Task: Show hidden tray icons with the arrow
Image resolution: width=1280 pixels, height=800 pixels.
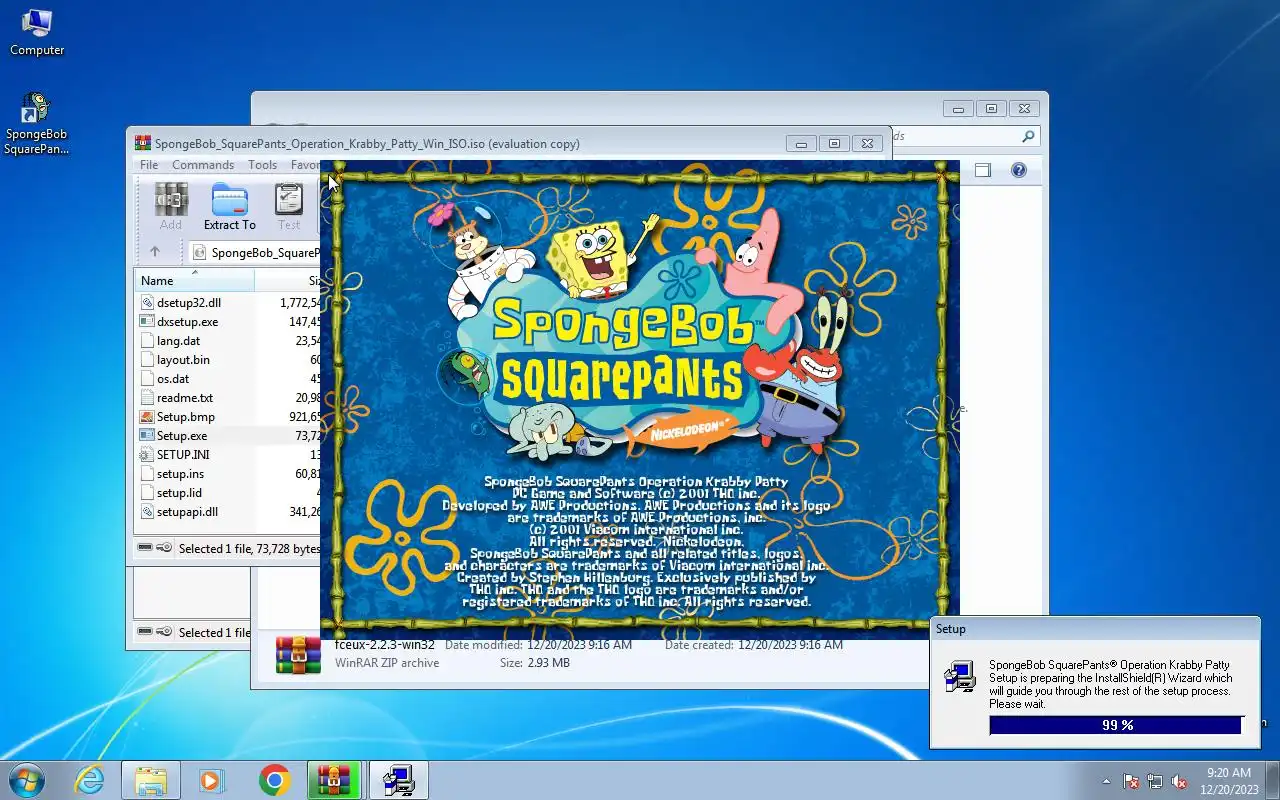Action: (1106, 781)
